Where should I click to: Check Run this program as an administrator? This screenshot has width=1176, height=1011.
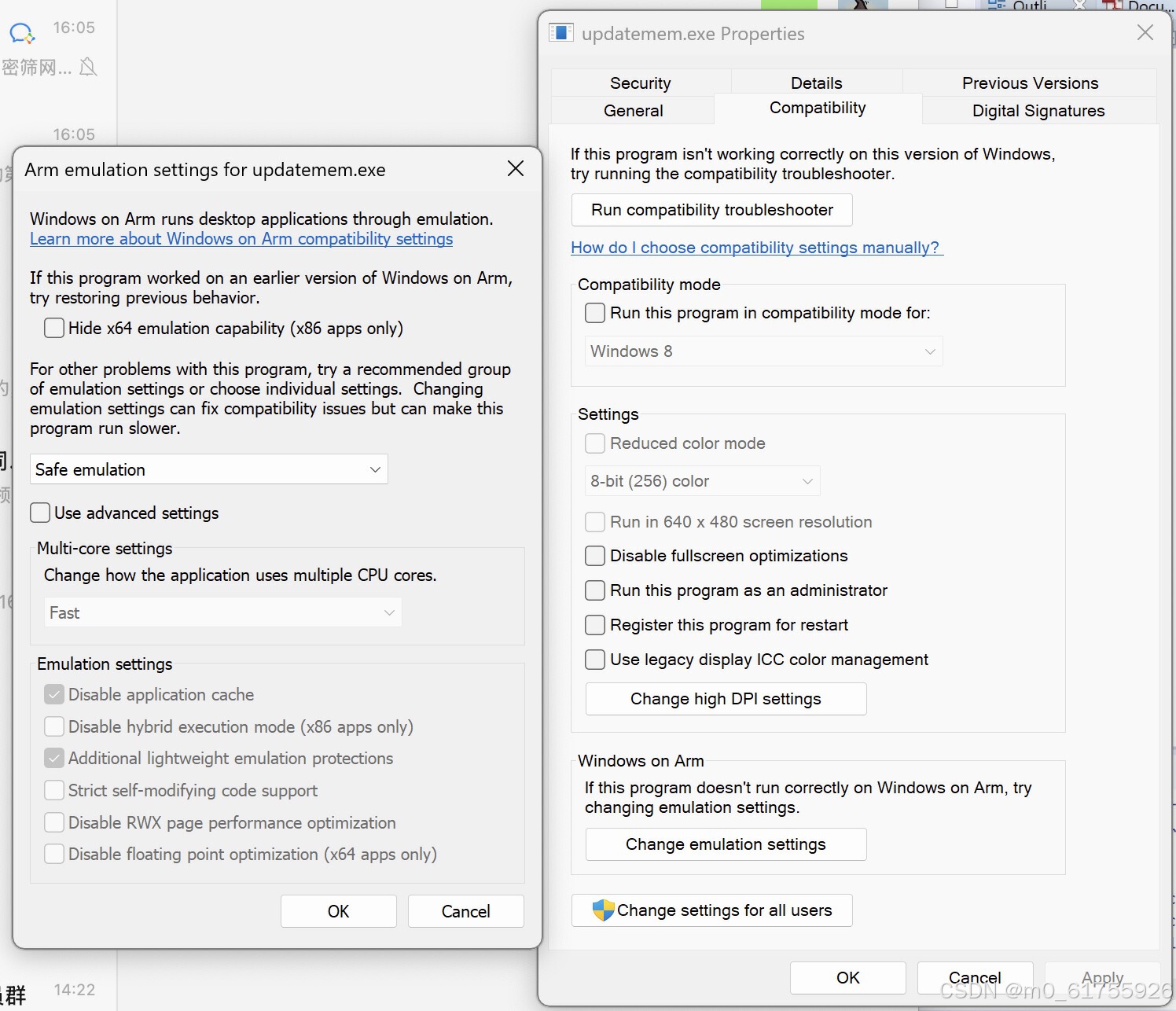click(595, 590)
